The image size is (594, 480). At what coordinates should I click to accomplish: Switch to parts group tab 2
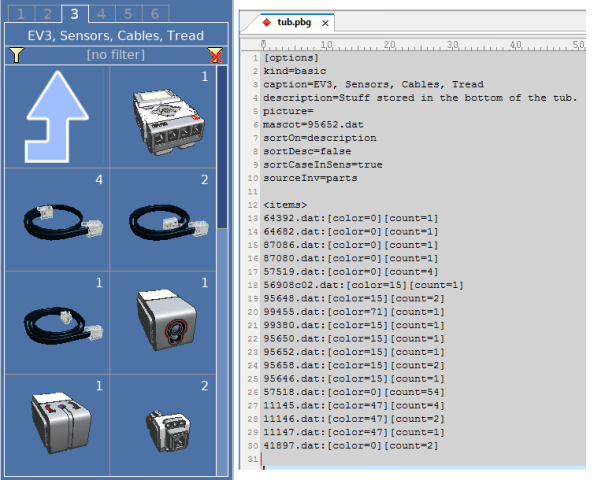[x=48, y=14]
